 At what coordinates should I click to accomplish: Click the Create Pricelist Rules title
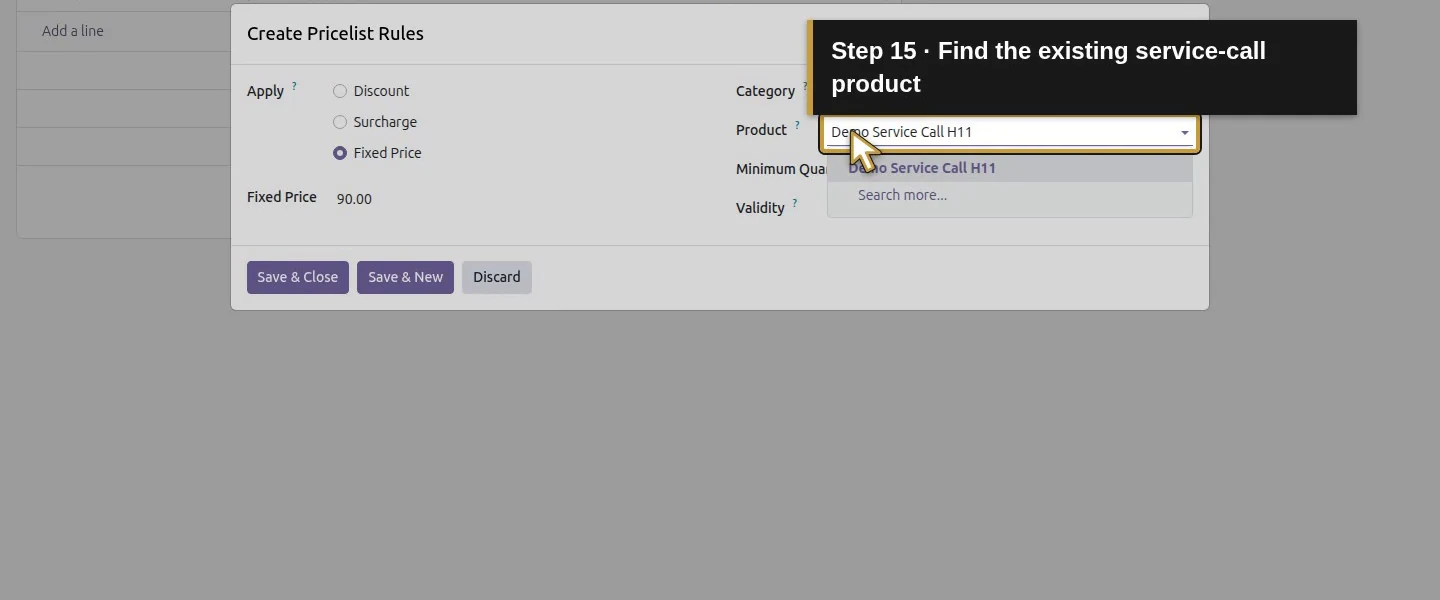(335, 33)
